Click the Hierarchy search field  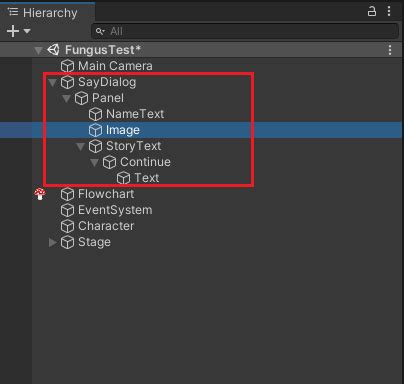coord(245,31)
